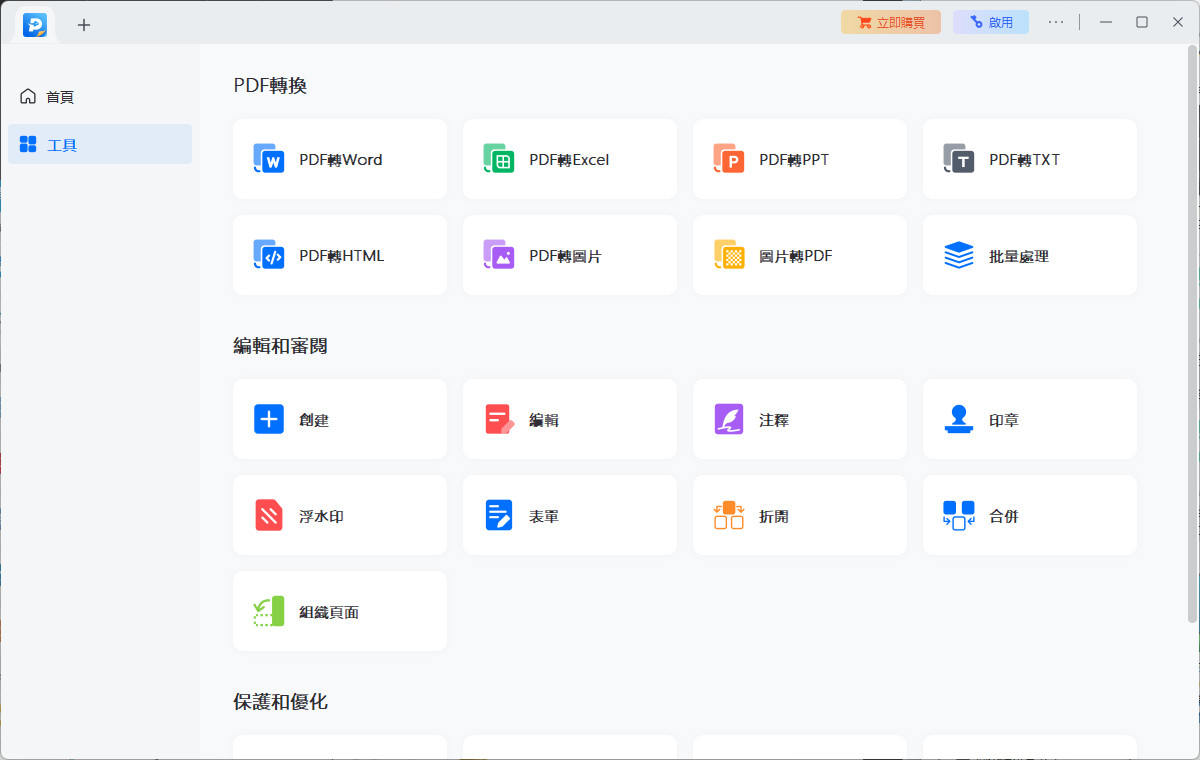Open the PDF轉圖片 converter icon

click(x=499, y=255)
